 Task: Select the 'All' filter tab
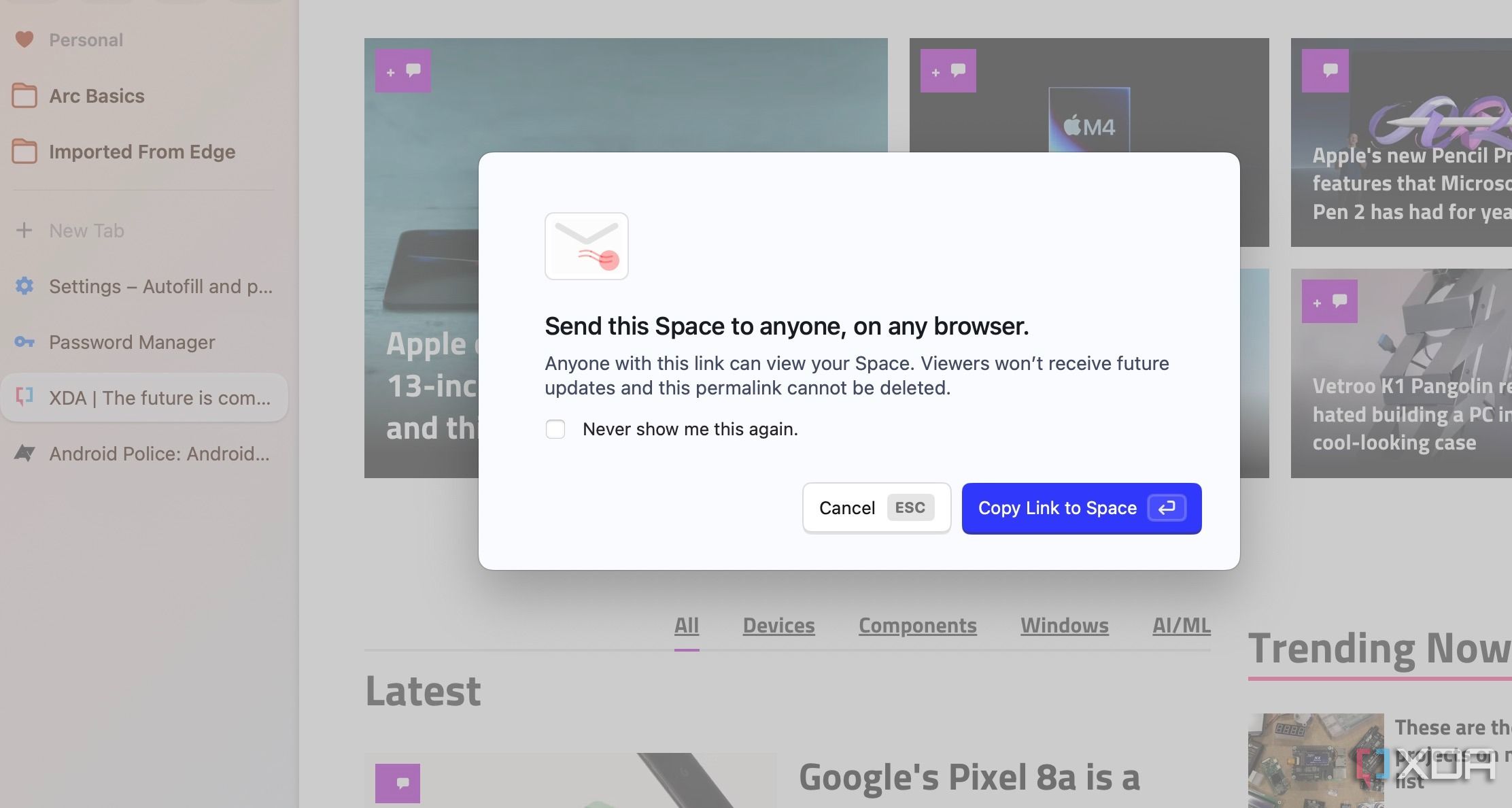click(686, 625)
